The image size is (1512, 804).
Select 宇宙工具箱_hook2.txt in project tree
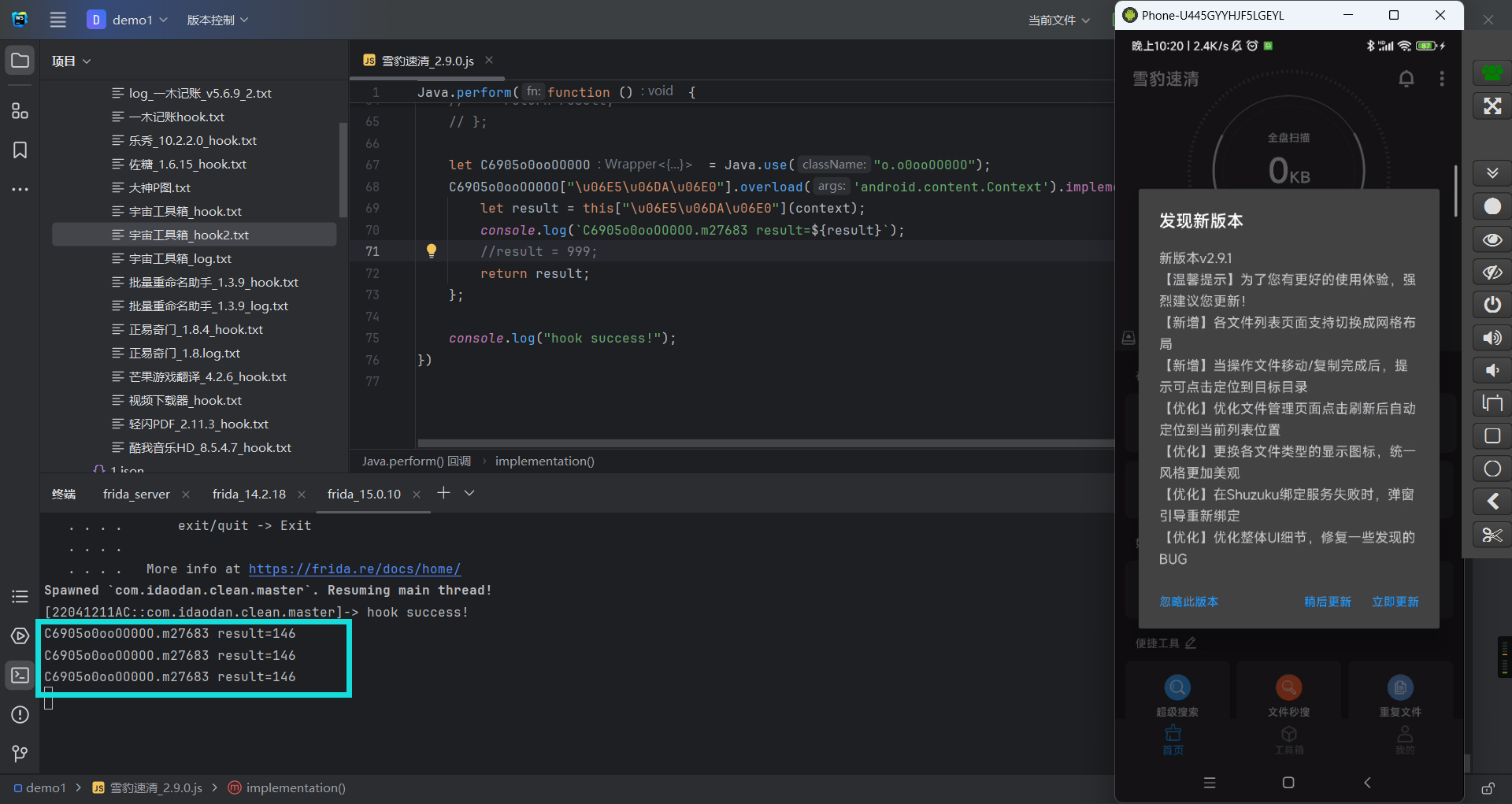[x=194, y=235]
